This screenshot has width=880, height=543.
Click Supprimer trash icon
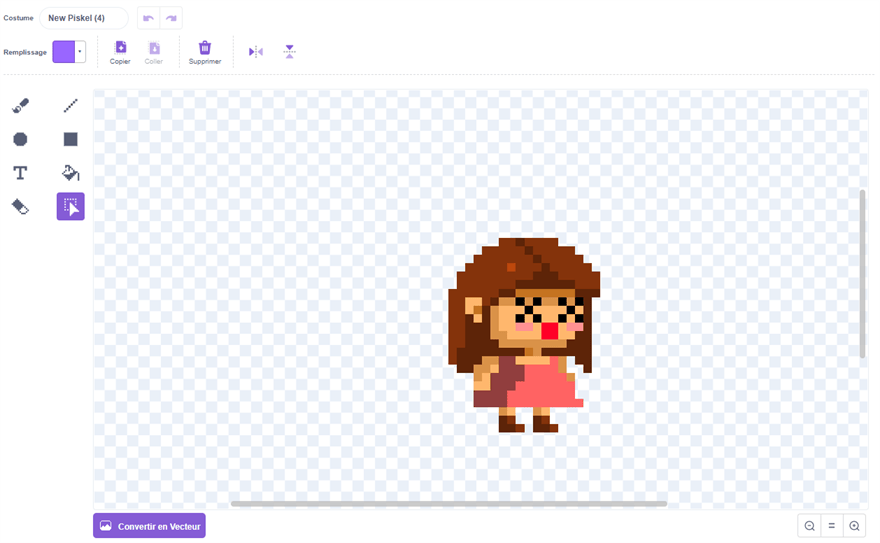click(205, 53)
